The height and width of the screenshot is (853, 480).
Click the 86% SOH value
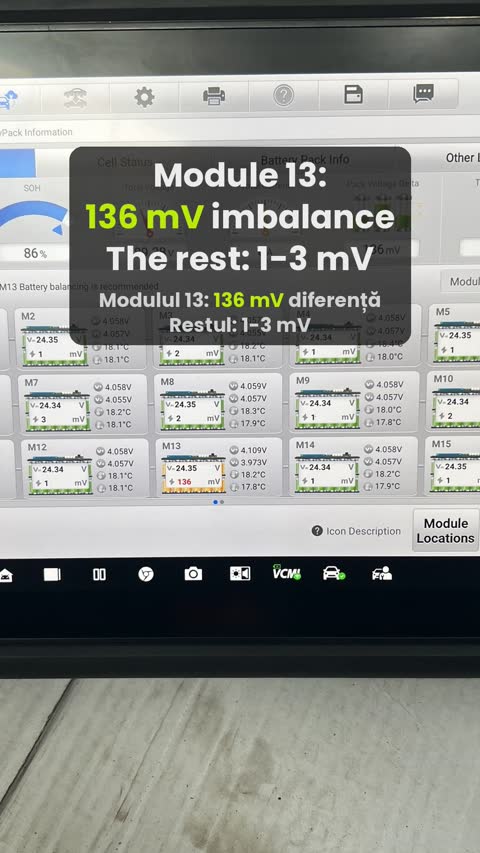[x=35, y=253]
